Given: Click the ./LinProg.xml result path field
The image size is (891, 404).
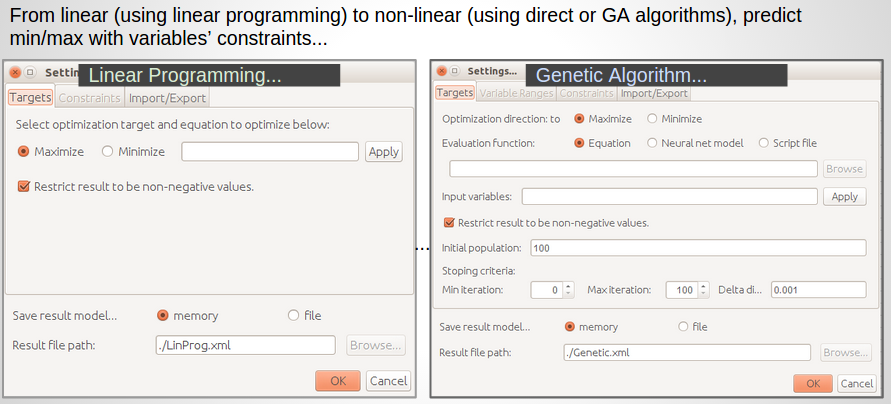Looking at the screenshot, I should point(245,345).
